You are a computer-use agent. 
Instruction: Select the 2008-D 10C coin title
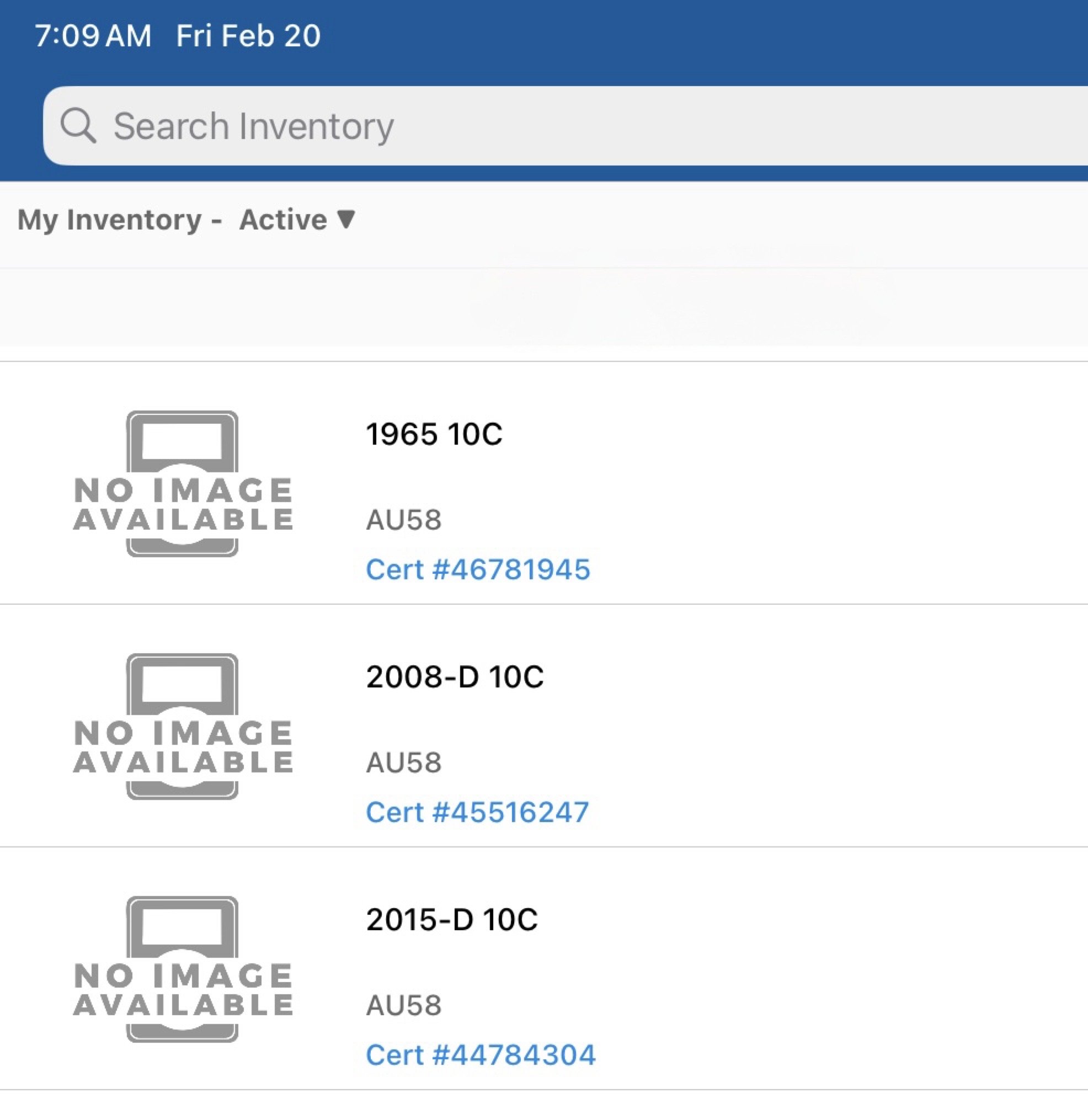coord(454,676)
